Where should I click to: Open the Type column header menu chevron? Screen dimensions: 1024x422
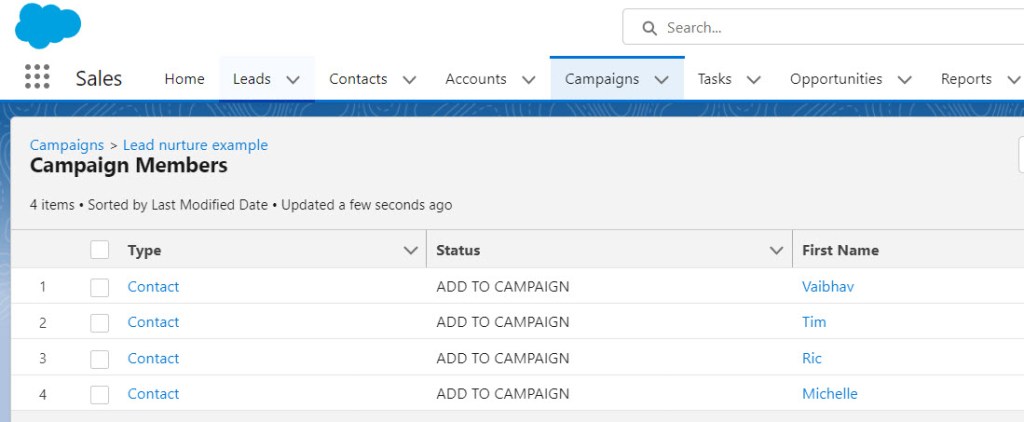tap(410, 251)
